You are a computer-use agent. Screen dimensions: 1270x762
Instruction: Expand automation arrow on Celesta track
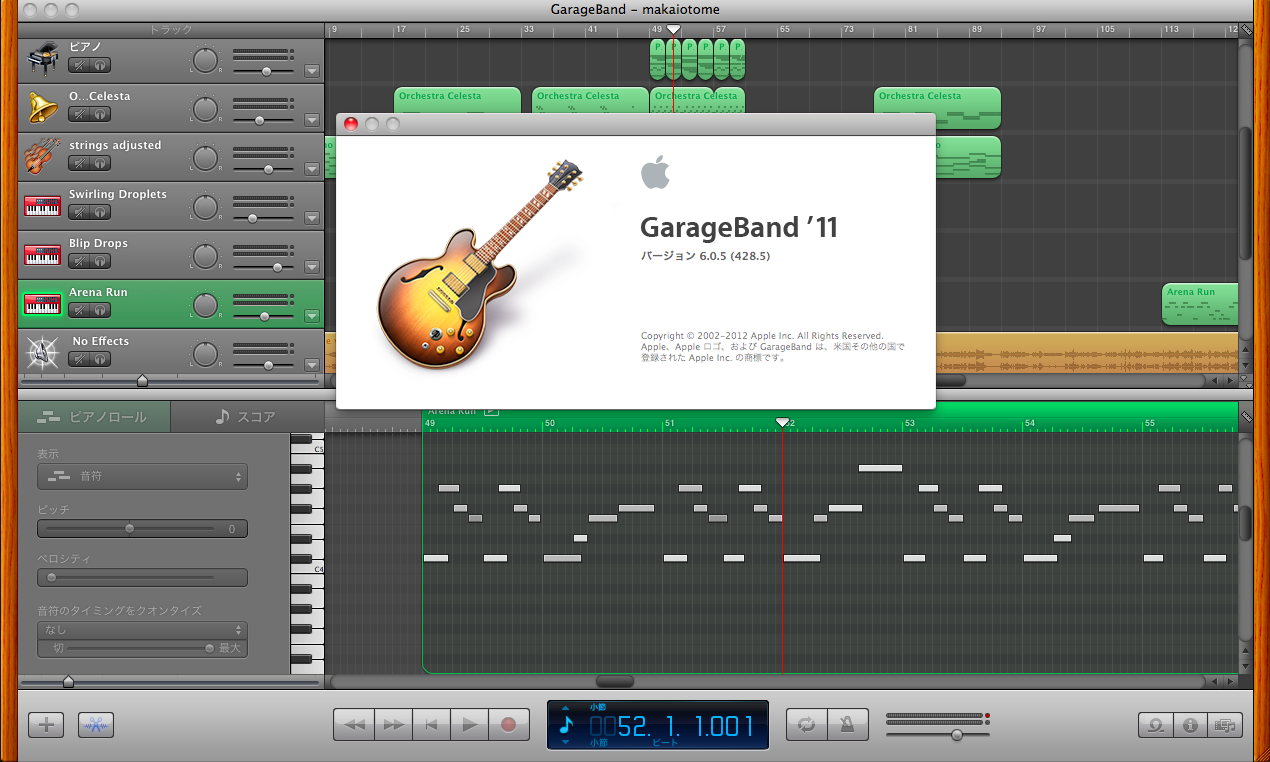click(x=311, y=120)
